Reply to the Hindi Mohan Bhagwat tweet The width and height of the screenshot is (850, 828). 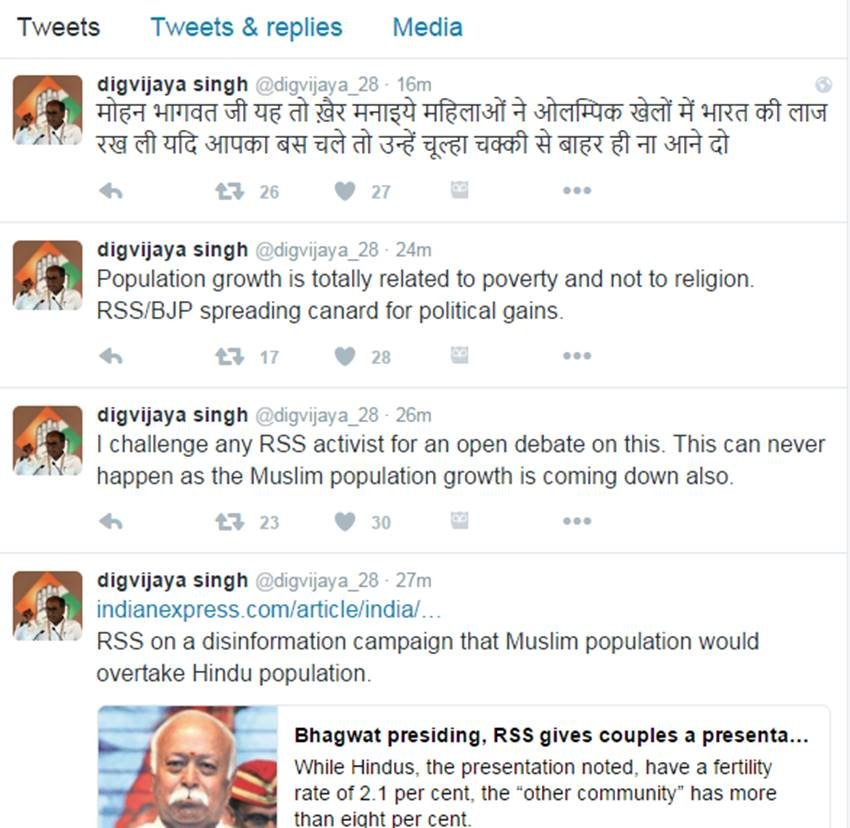click(111, 191)
